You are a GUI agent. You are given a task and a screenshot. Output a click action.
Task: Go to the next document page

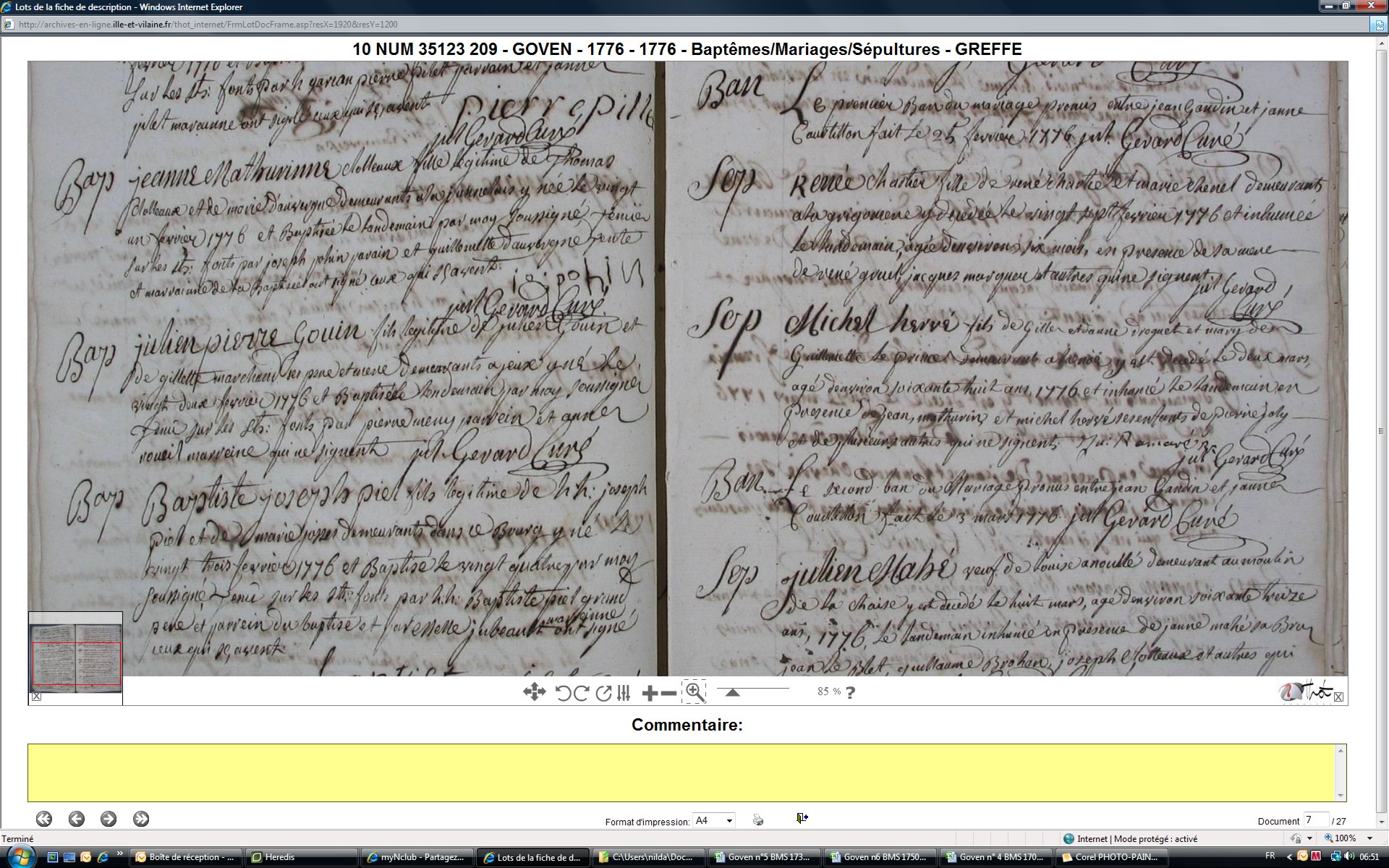109,819
